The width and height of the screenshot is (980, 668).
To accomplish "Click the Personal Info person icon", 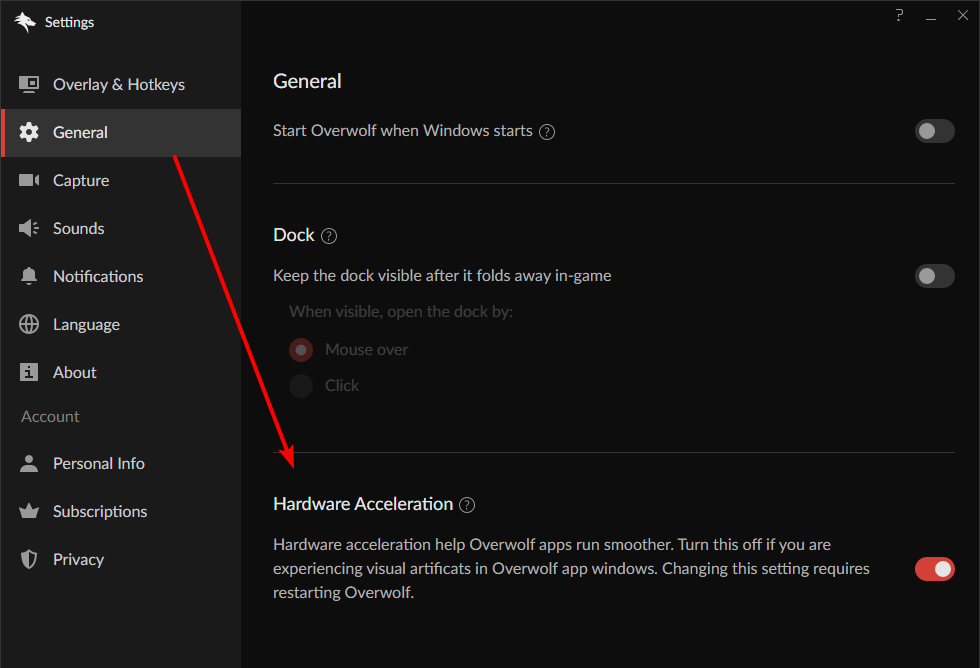I will point(29,464).
